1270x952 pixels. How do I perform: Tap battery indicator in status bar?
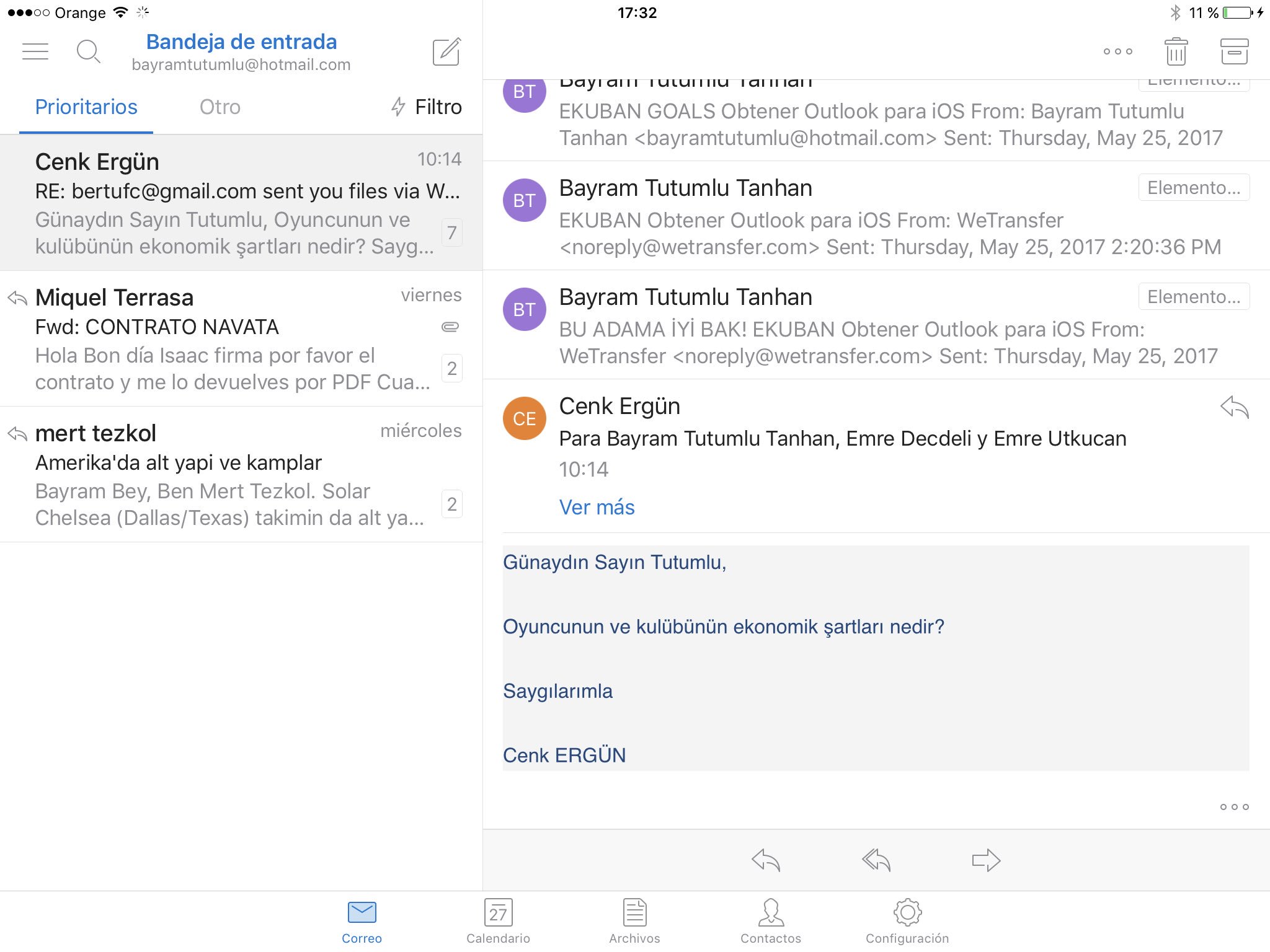1238,12
